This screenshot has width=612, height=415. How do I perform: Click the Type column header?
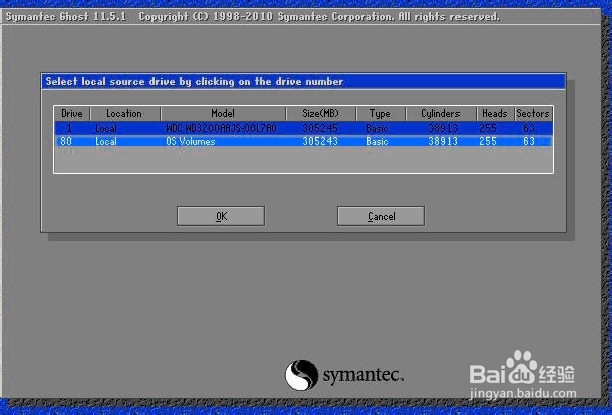tap(380, 113)
